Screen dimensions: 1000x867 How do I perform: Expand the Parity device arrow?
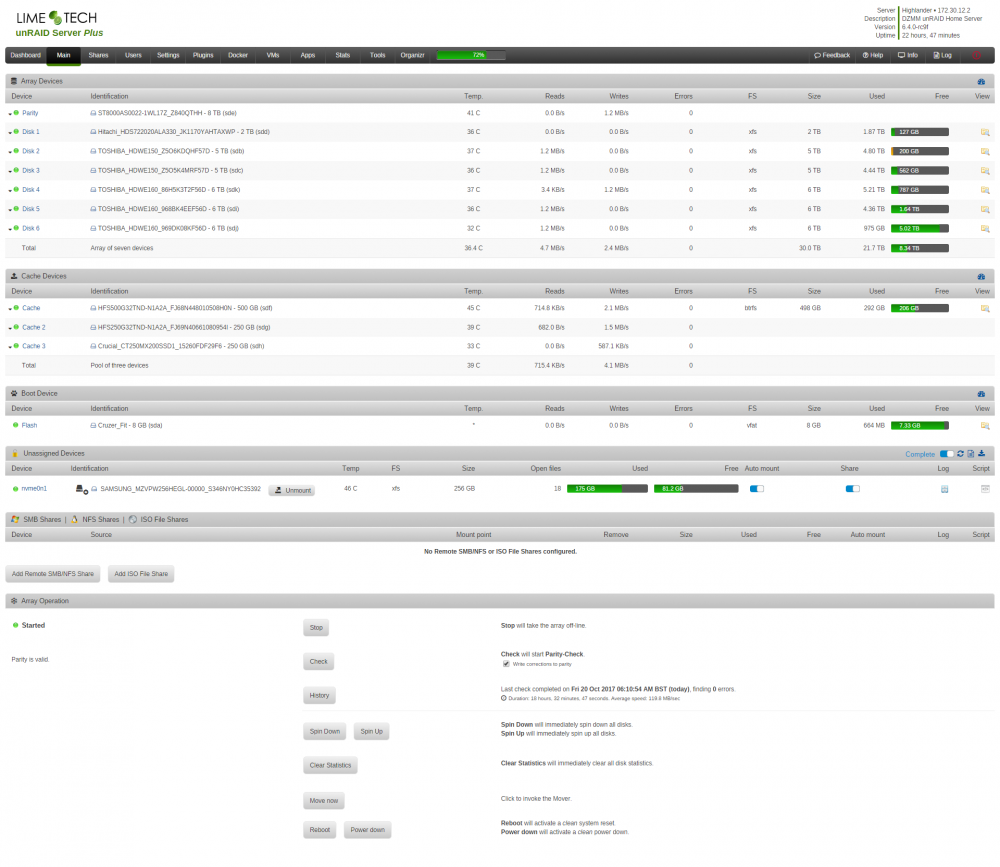coord(10,114)
